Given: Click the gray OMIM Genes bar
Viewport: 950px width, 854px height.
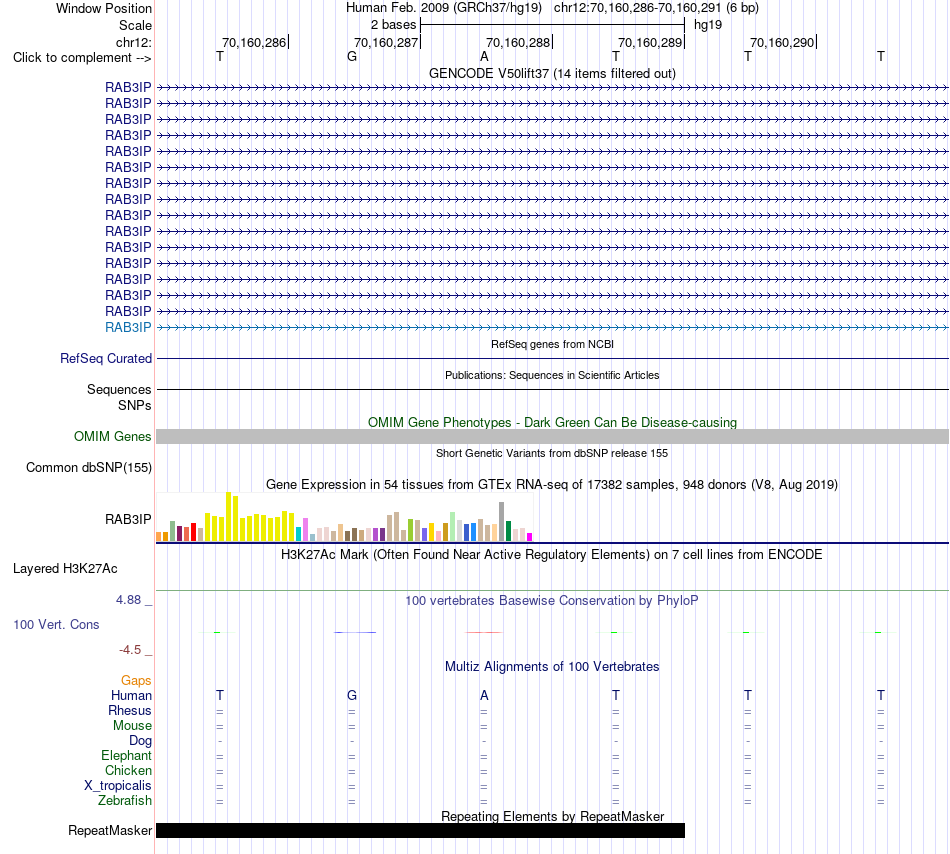Looking at the screenshot, I should 552,436.
